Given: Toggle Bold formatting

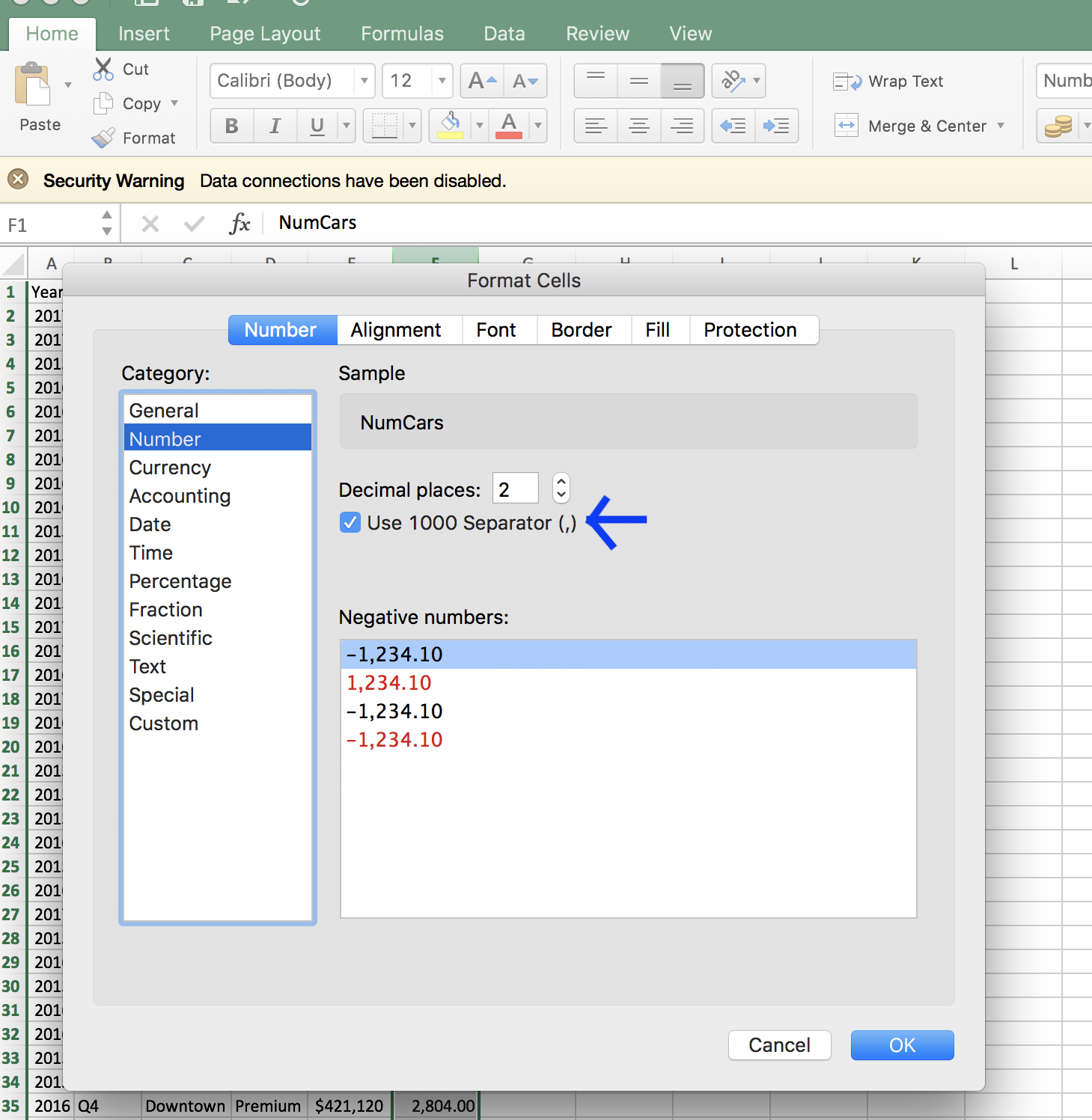Looking at the screenshot, I should coord(231,126).
